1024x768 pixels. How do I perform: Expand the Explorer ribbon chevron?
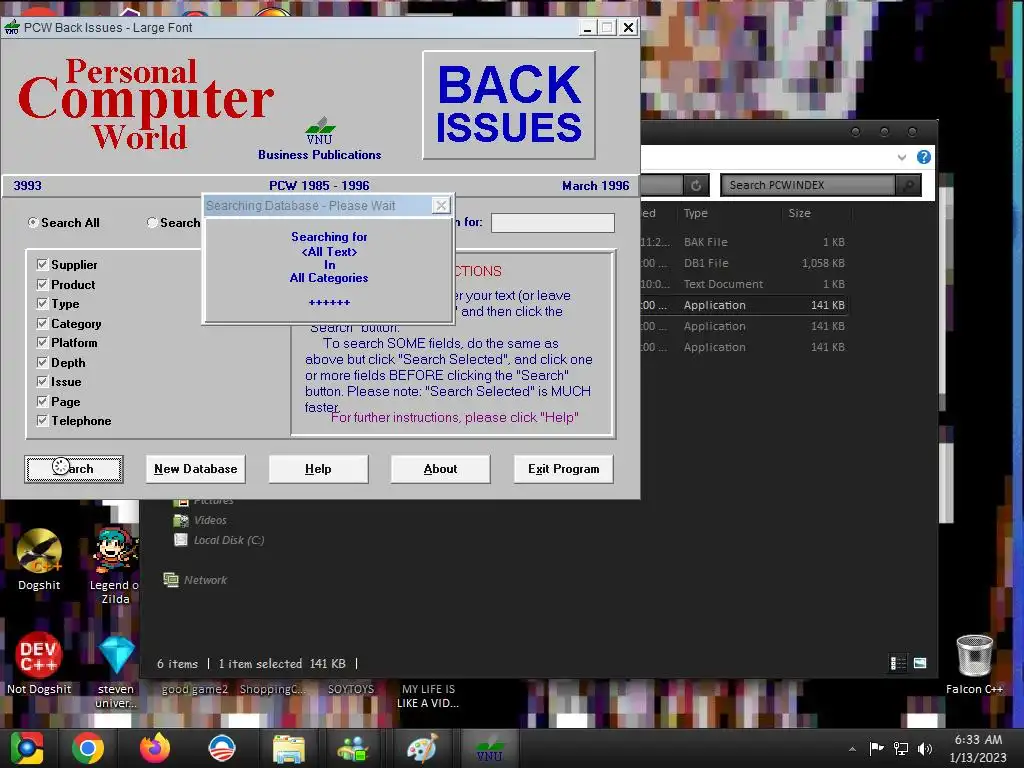point(902,157)
